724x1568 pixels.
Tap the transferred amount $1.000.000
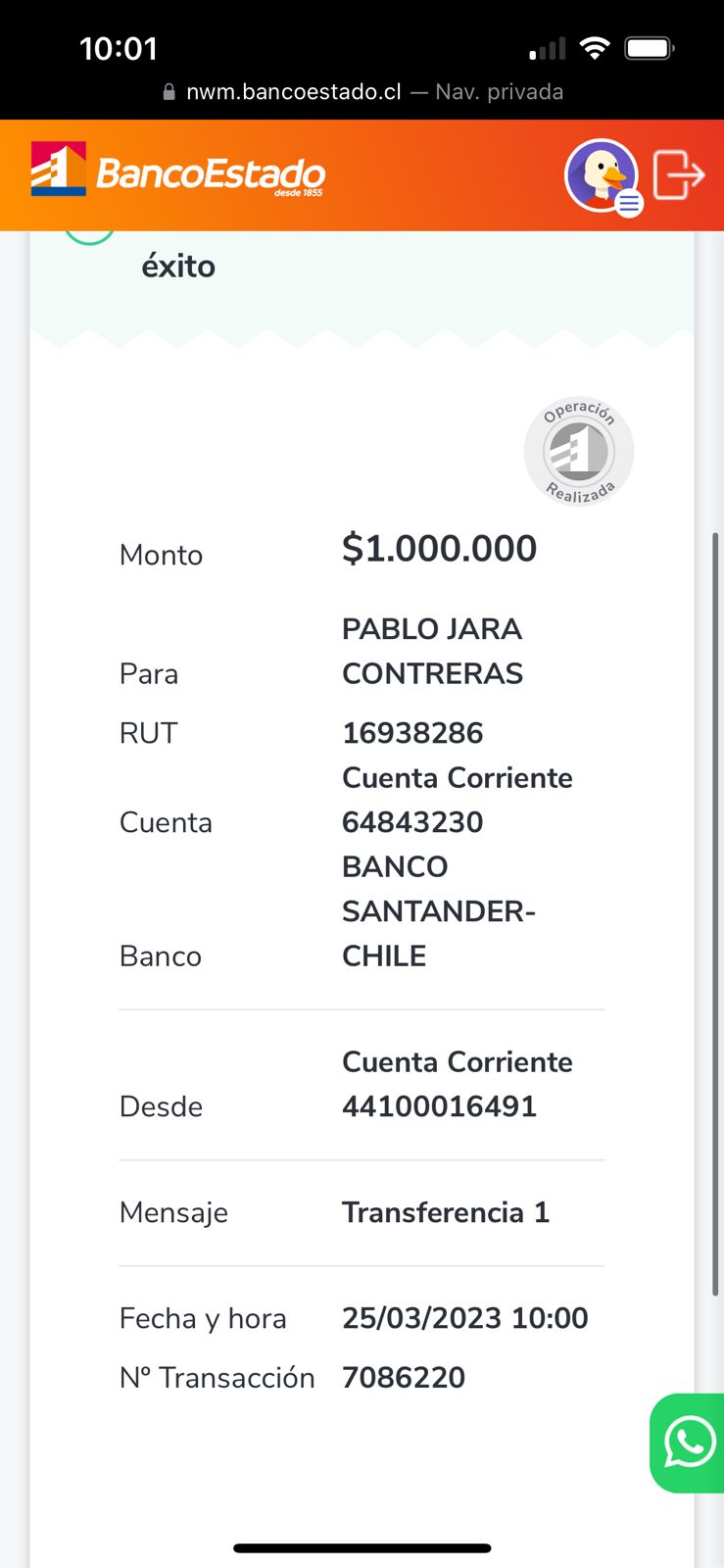coord(439,549)
